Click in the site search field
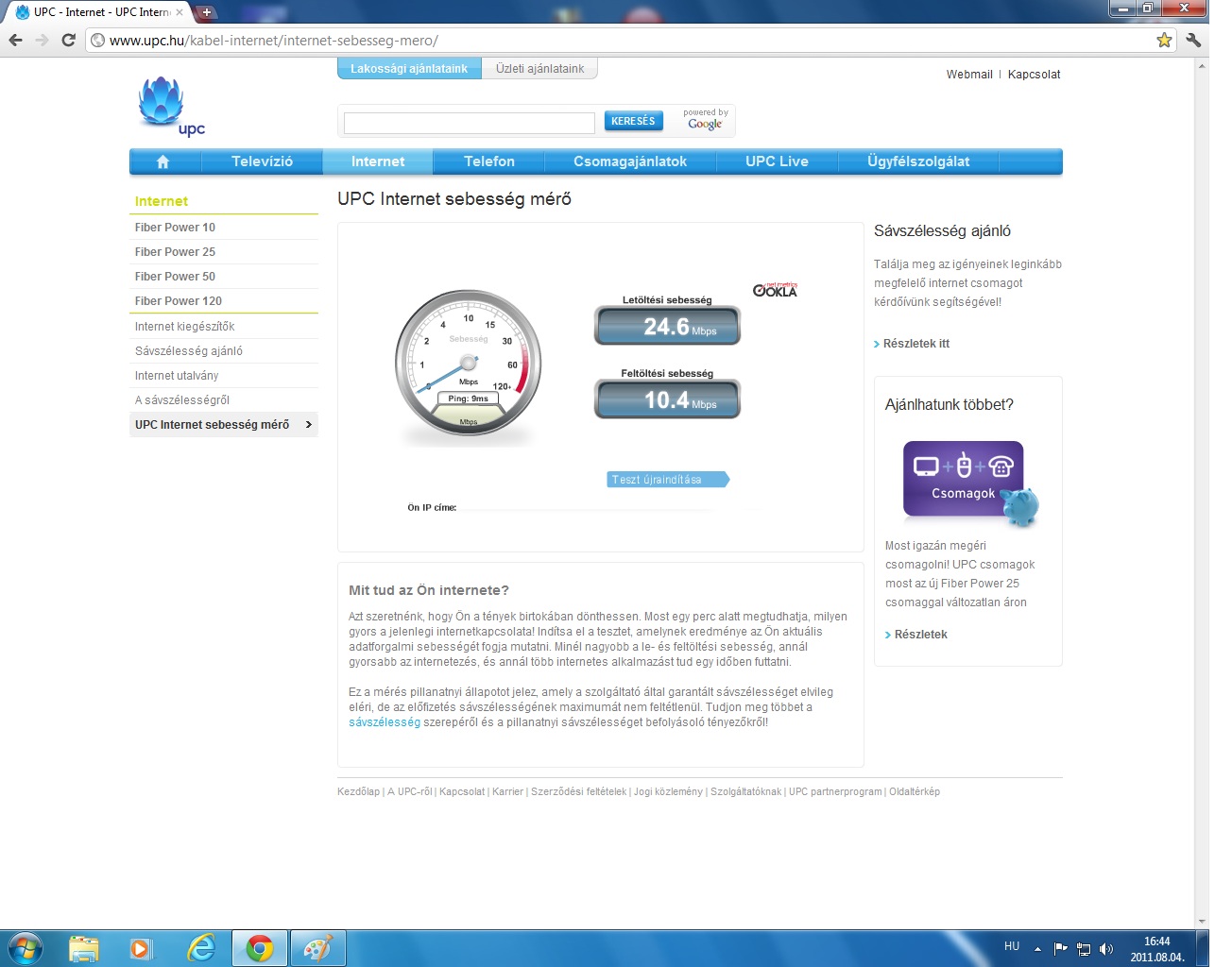This screenshot has height=967, width=1232. tap(469, 123)
